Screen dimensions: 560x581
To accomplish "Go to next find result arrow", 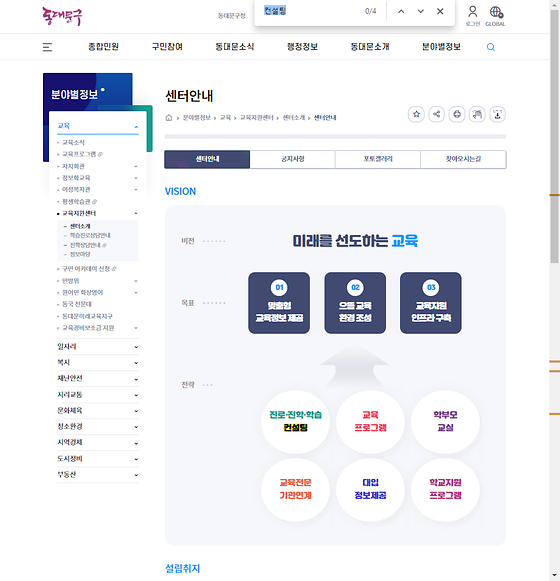I will coord(421,11).
